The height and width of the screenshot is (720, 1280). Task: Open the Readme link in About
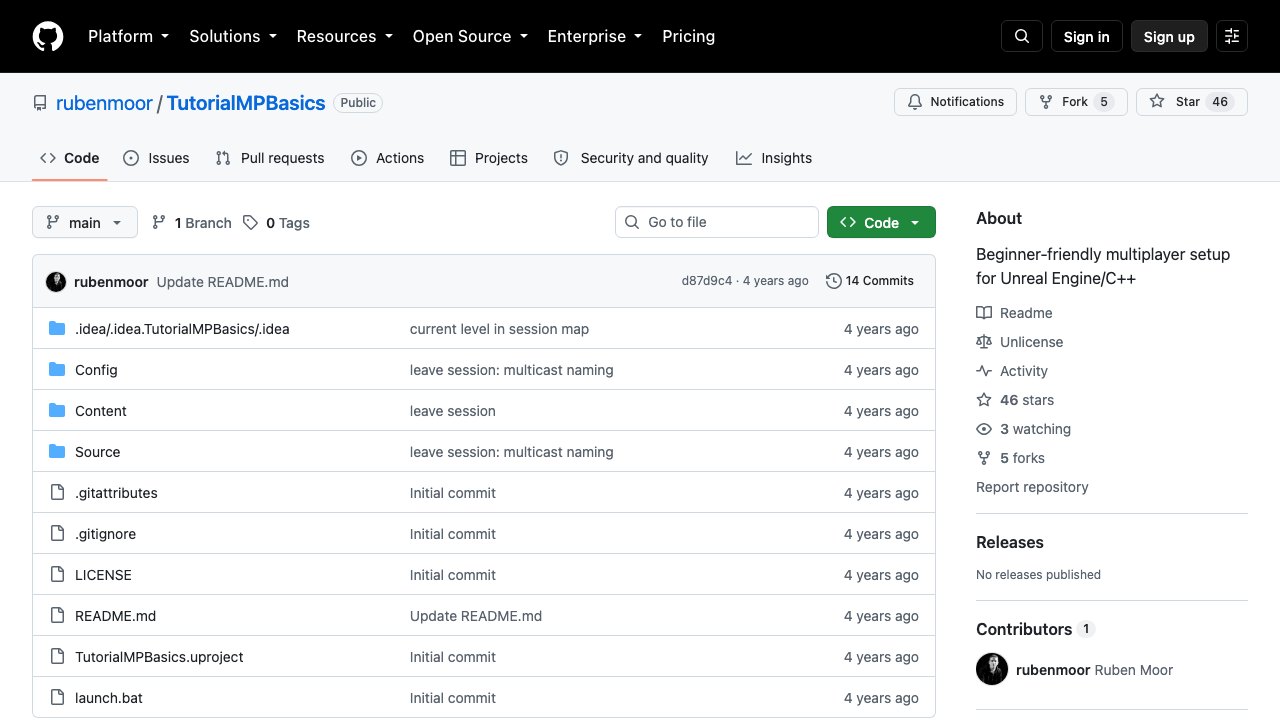tap(1014, 313)
